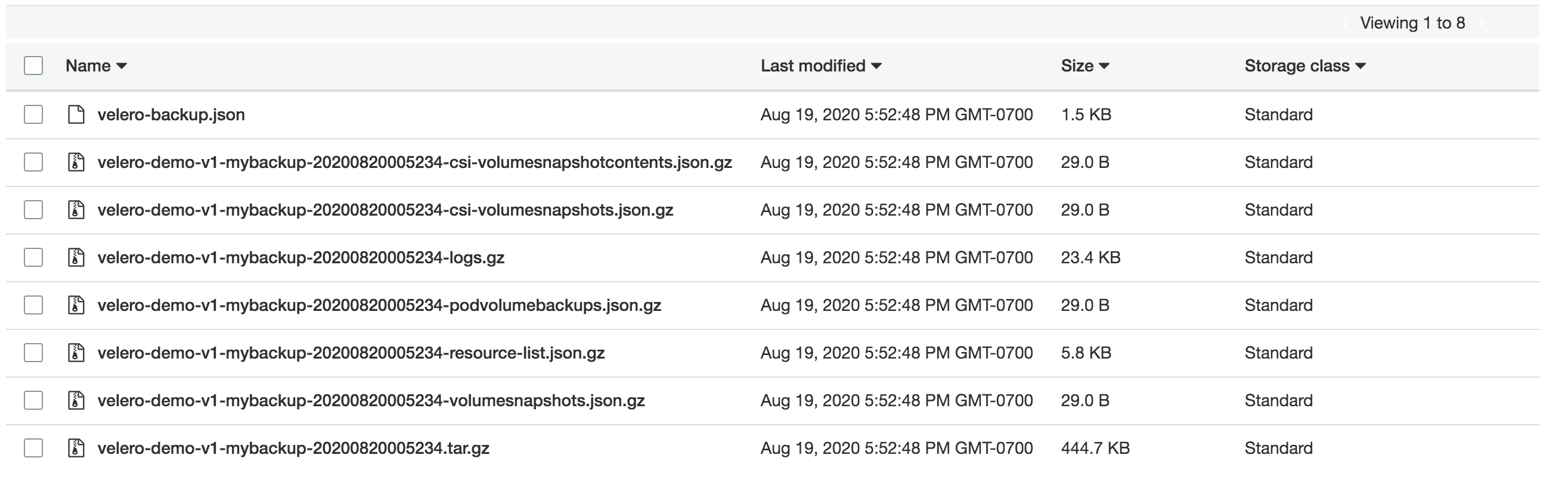This screenshot has height=492, width=1568.
Task: Click the archive icon for podvolumebackups.json.gz
Action: [76, 306]
